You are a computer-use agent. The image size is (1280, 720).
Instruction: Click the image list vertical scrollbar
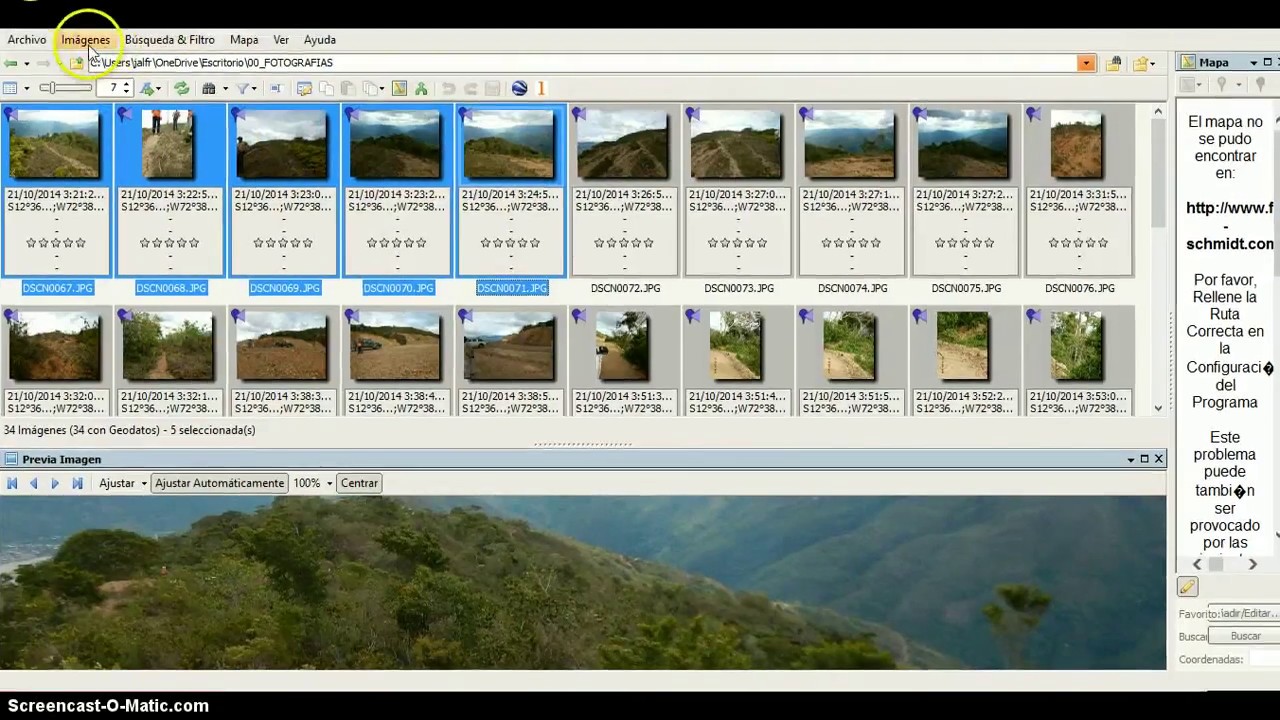pos(1158,260)
